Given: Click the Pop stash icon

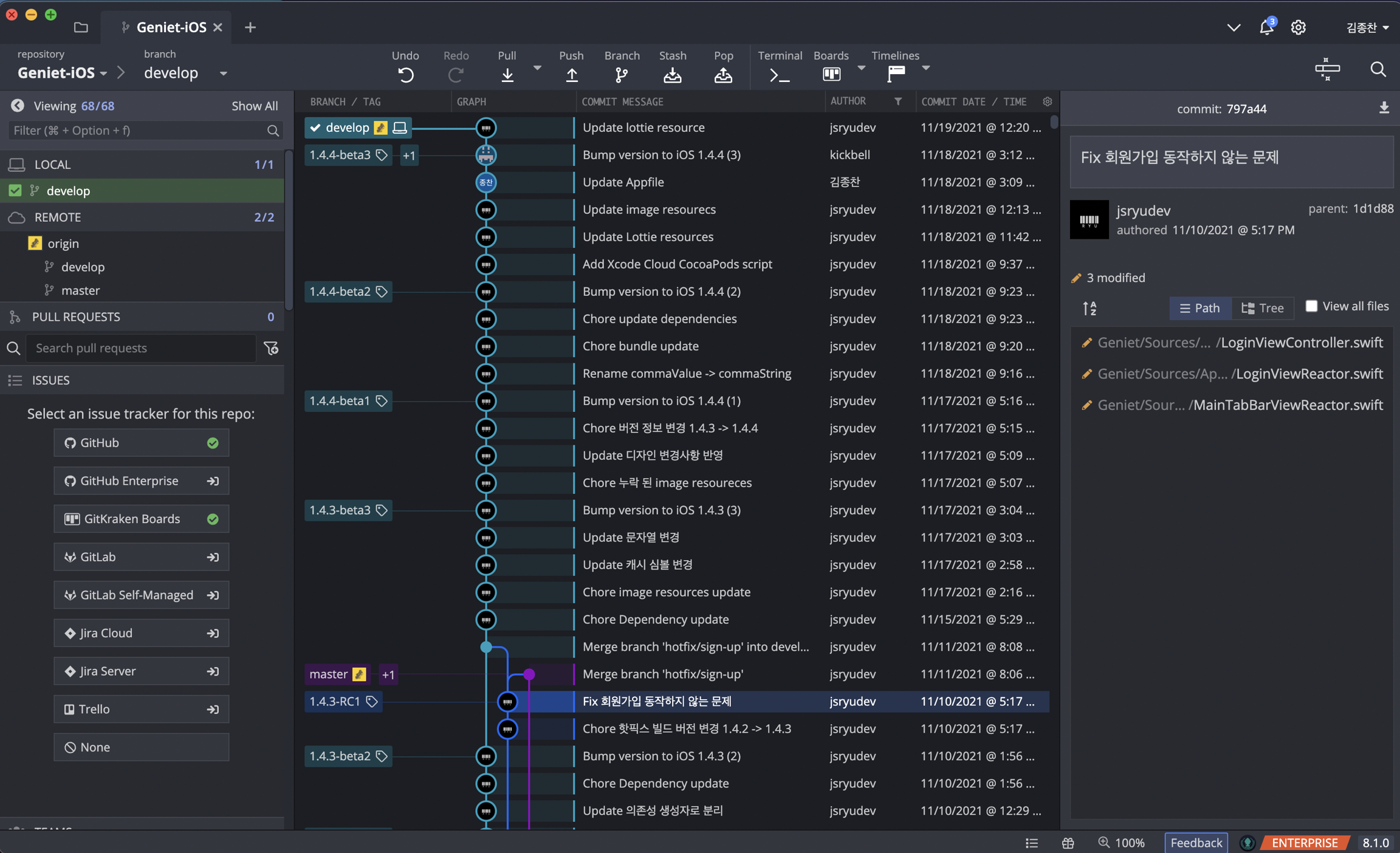Looking at the screenshot, I should [x=723, y=75].
